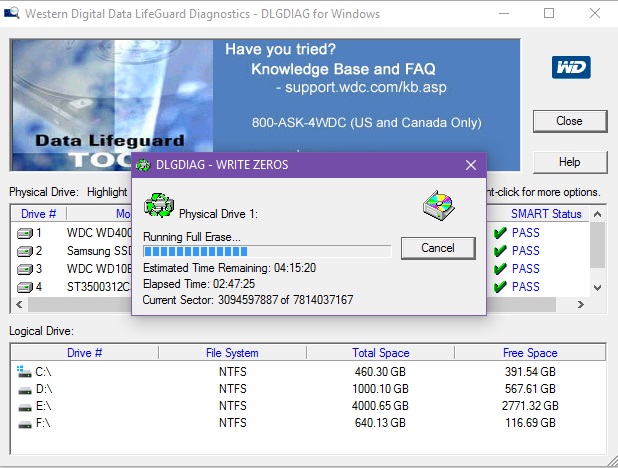Image resolution: width=618 pixels, height=468 pixels.
Task: Click the C:\ logical drive icon
Action: pos(24,371)
